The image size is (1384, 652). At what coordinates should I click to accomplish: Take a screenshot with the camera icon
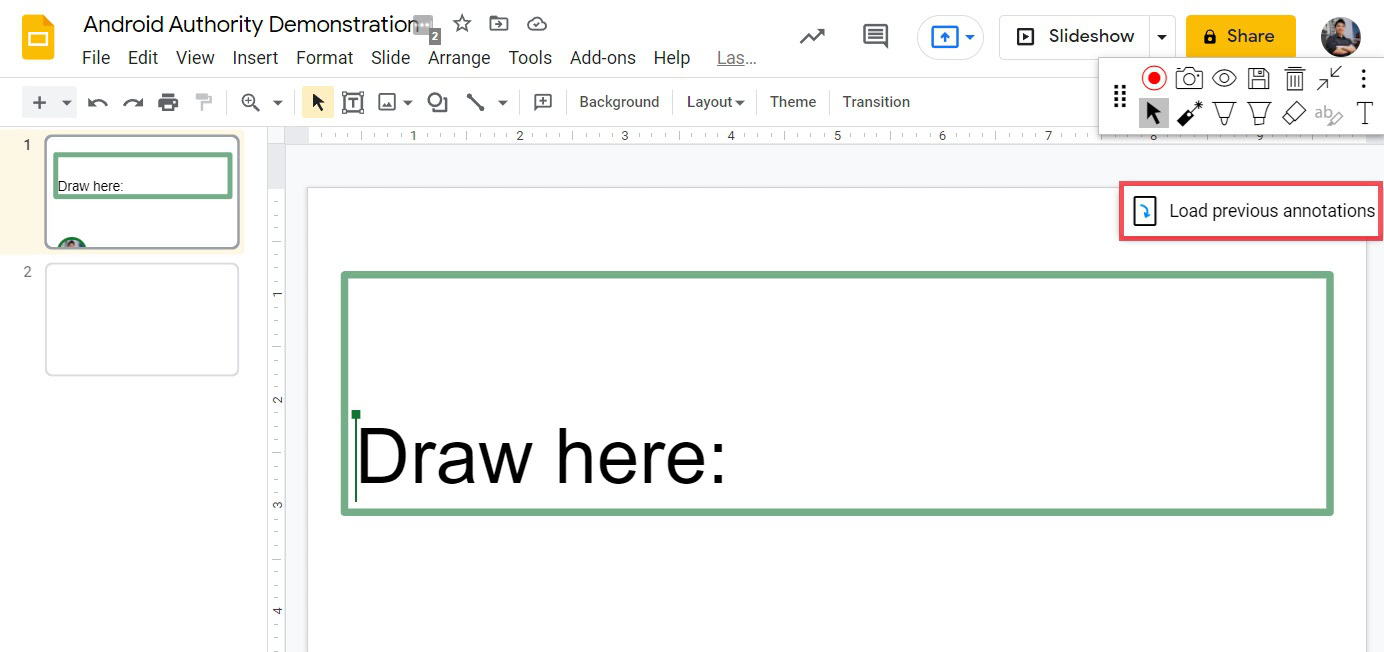tap(1189, 78)
